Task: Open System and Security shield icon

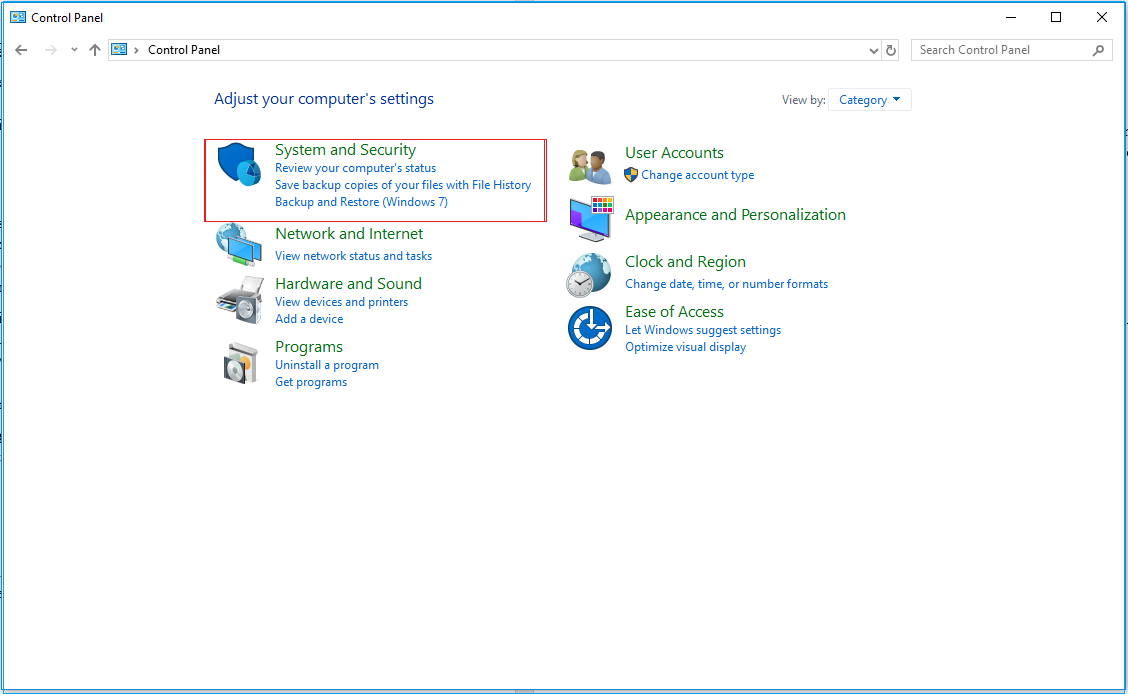Action: tap(239, 164)
